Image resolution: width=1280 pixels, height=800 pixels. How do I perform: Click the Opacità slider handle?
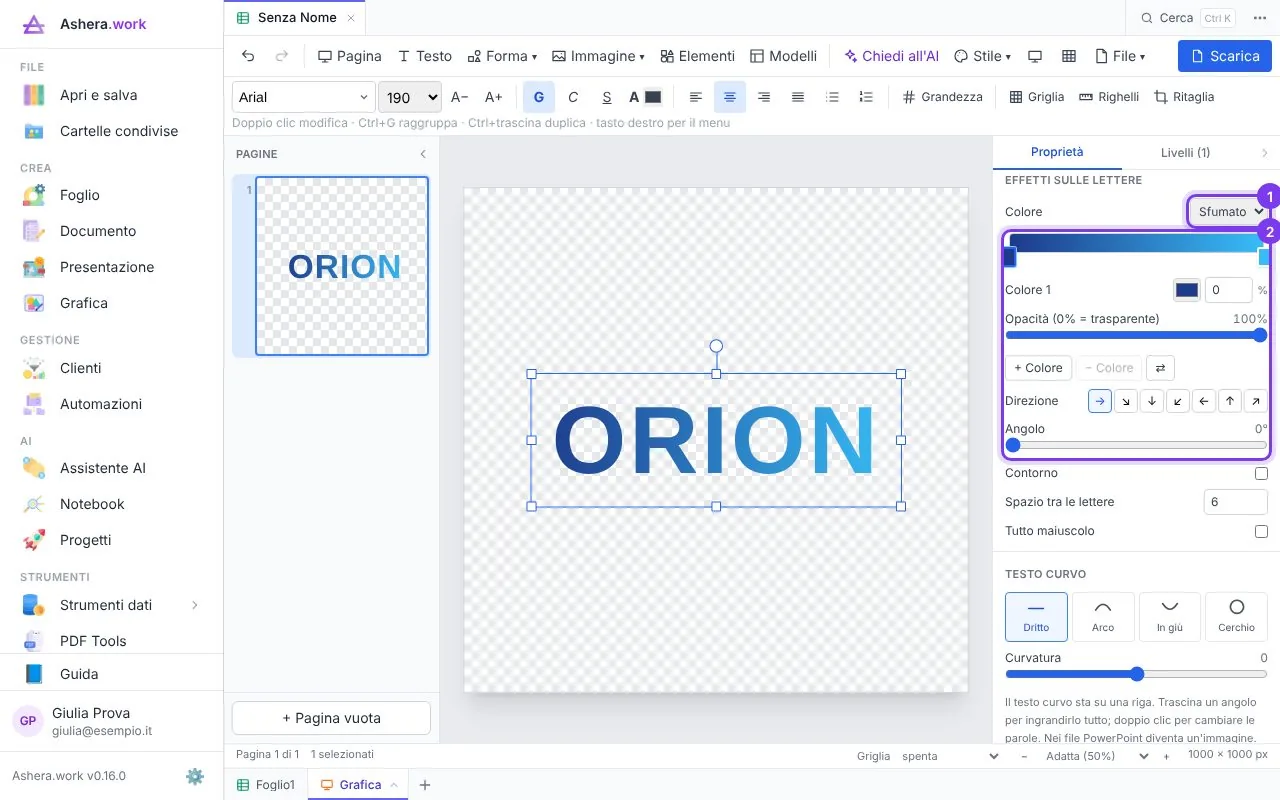tap(1260, 336)
